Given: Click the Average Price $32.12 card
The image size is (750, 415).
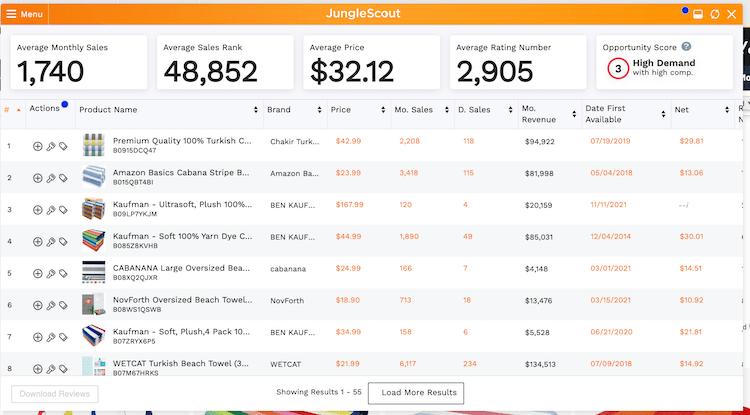Looking at the screenshot, I should coord(372,62).
